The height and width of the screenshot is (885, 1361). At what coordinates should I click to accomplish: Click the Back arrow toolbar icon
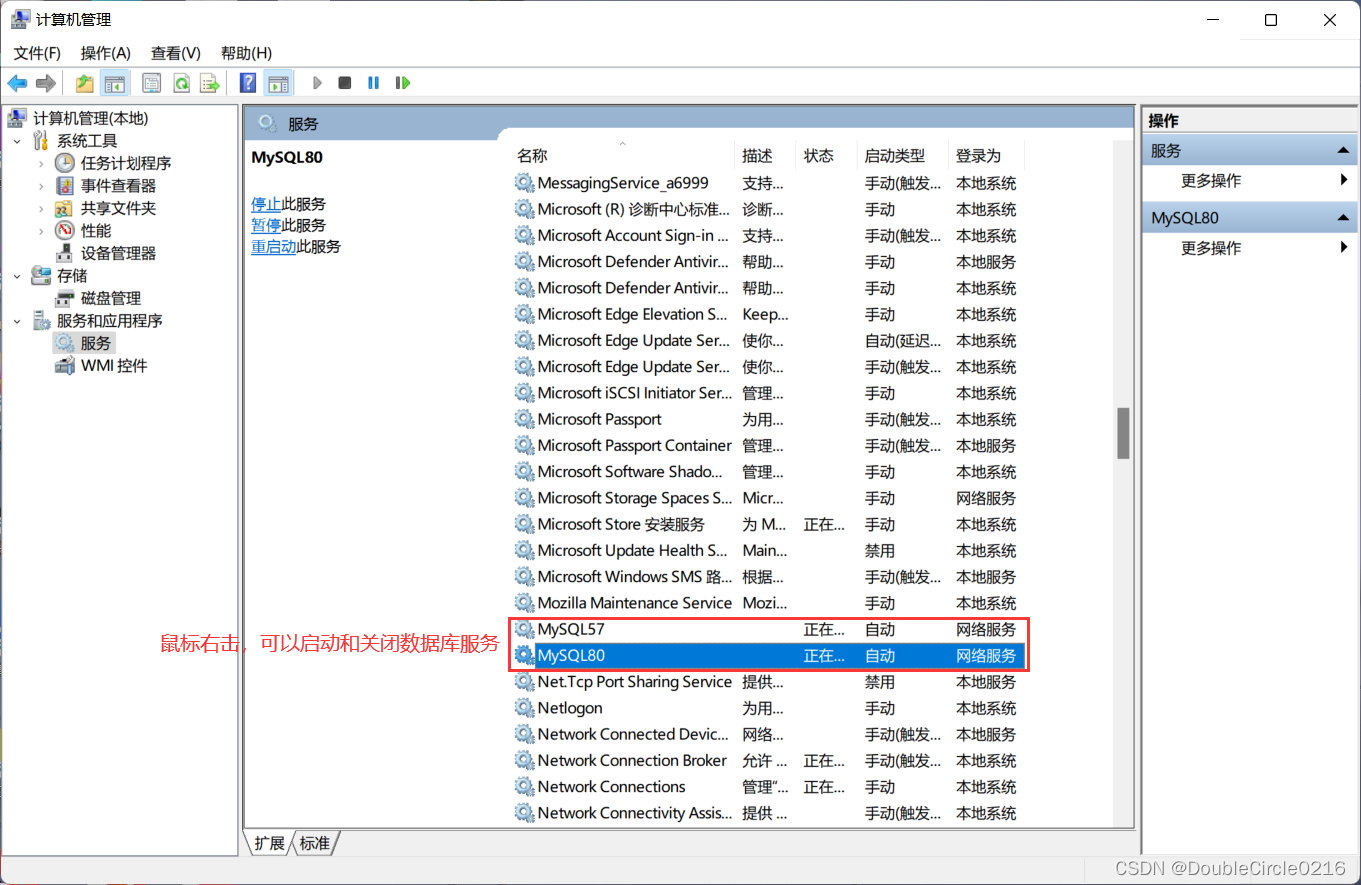[17, 83]
